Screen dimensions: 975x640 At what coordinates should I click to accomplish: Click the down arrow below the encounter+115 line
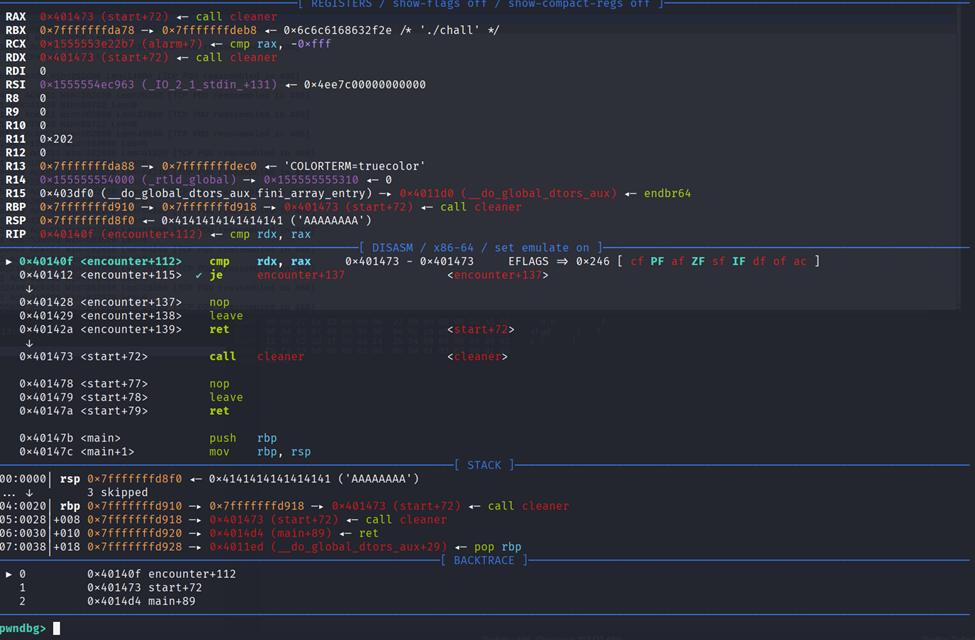(x=29, y=288)
